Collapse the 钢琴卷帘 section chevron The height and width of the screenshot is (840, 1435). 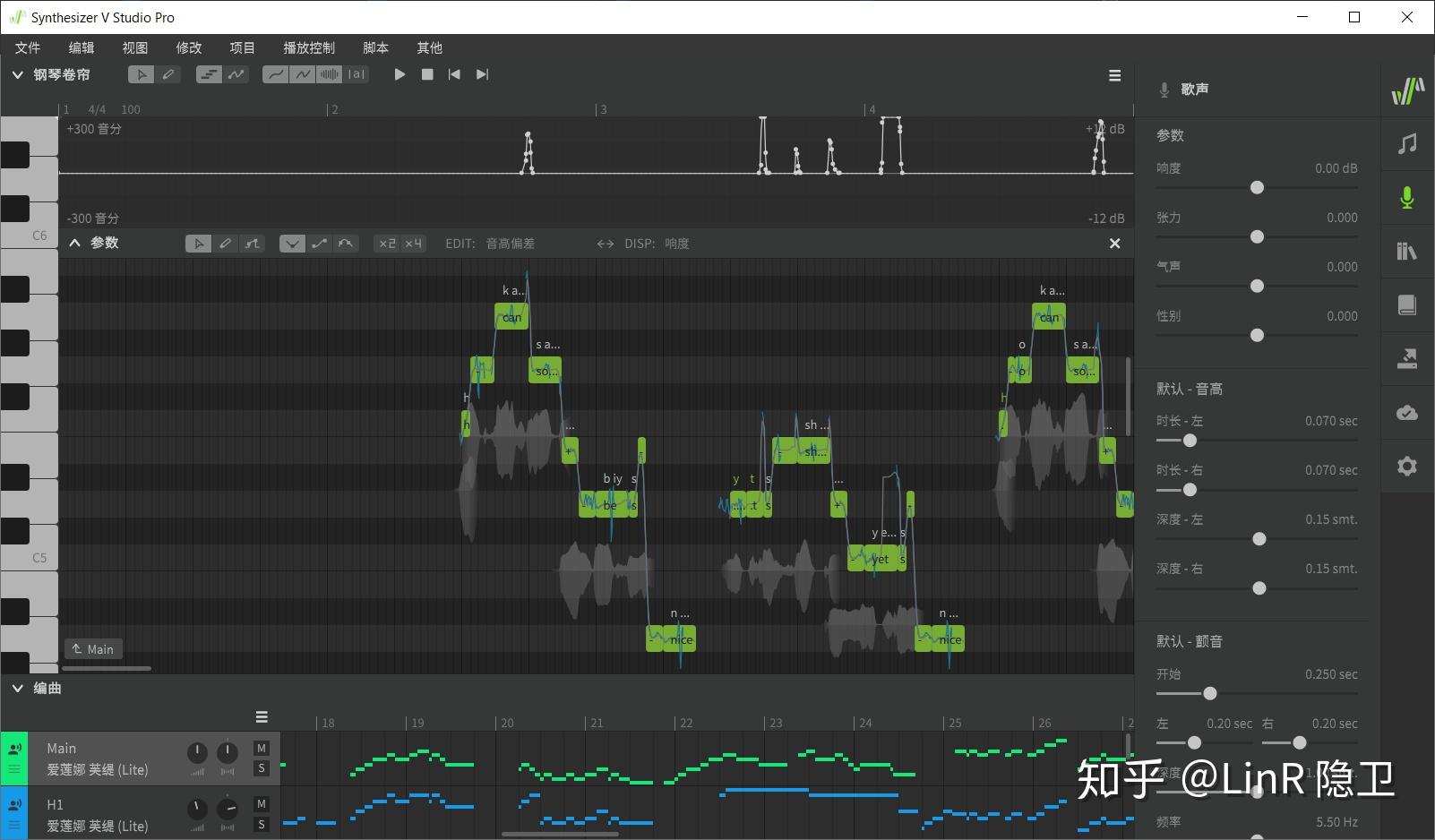[x=17, y=75]
